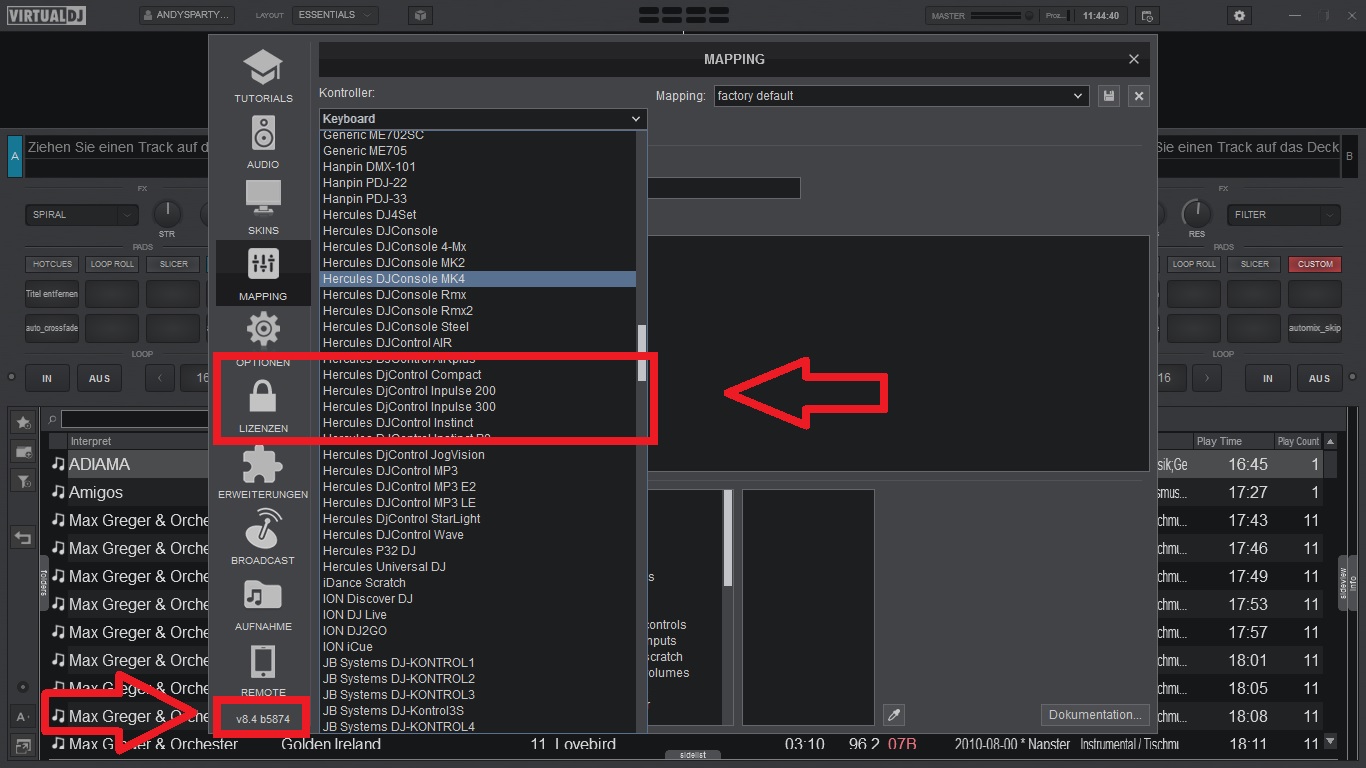Viewport: 1366px width, 768px height.
Task: Open the Erweiterungen puzzle section
Action: point(263,471)
